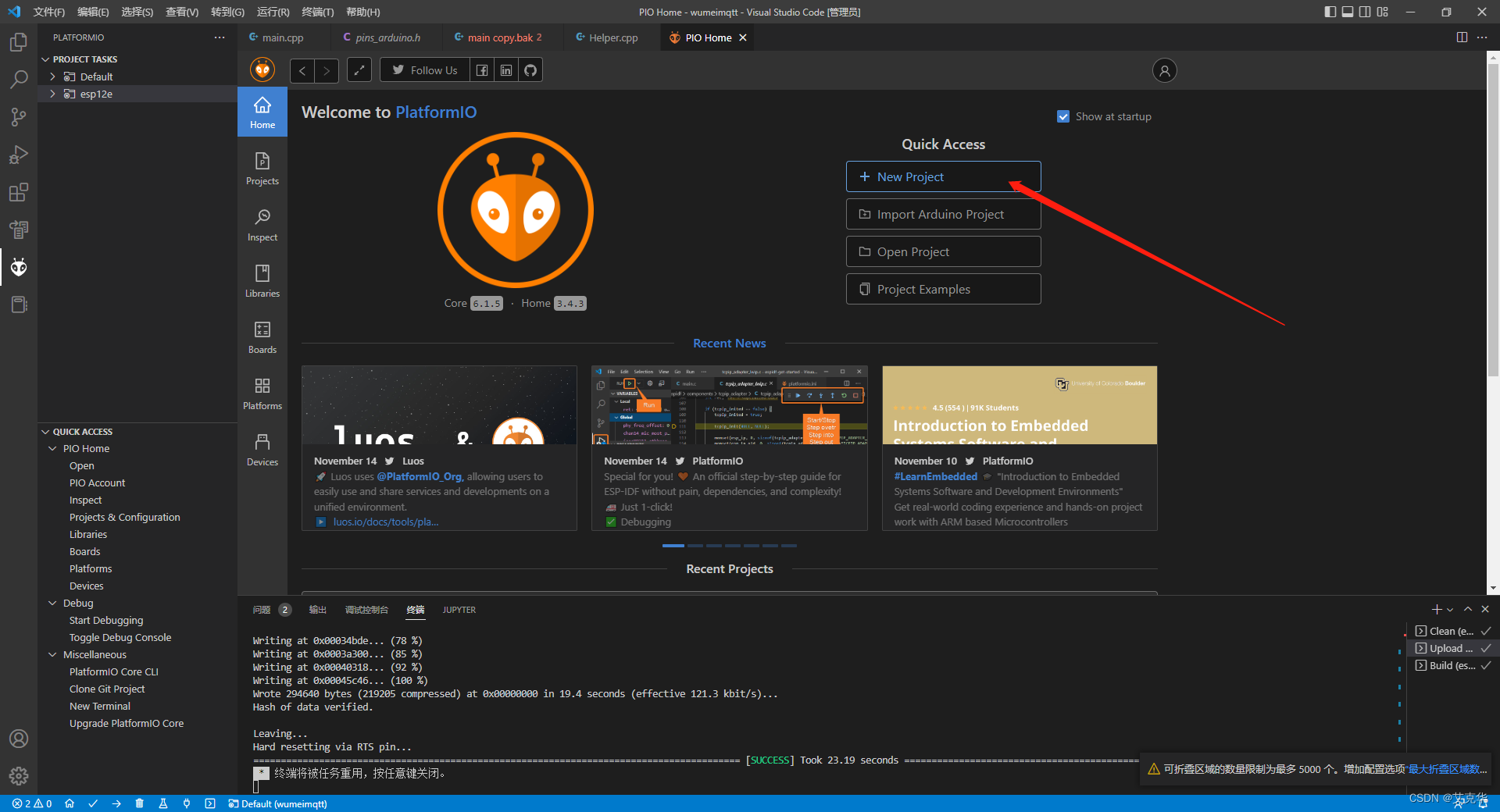Toggle the primary side bar layout button
This screenshot has height=812, width=1500.
click(x=1330, y=12)
